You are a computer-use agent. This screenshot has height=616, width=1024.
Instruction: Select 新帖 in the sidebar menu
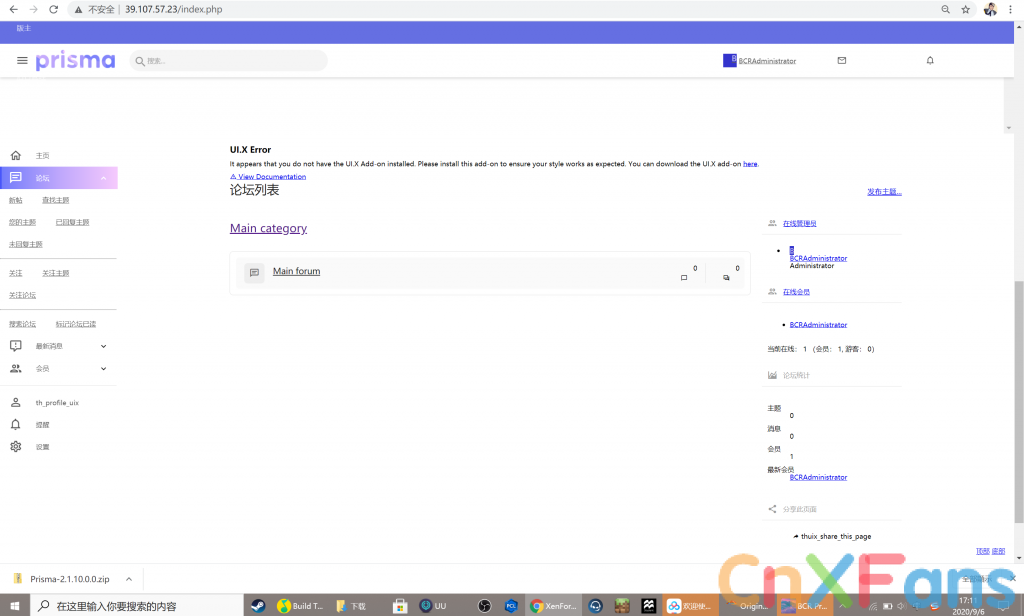click(x=16, y=200)
